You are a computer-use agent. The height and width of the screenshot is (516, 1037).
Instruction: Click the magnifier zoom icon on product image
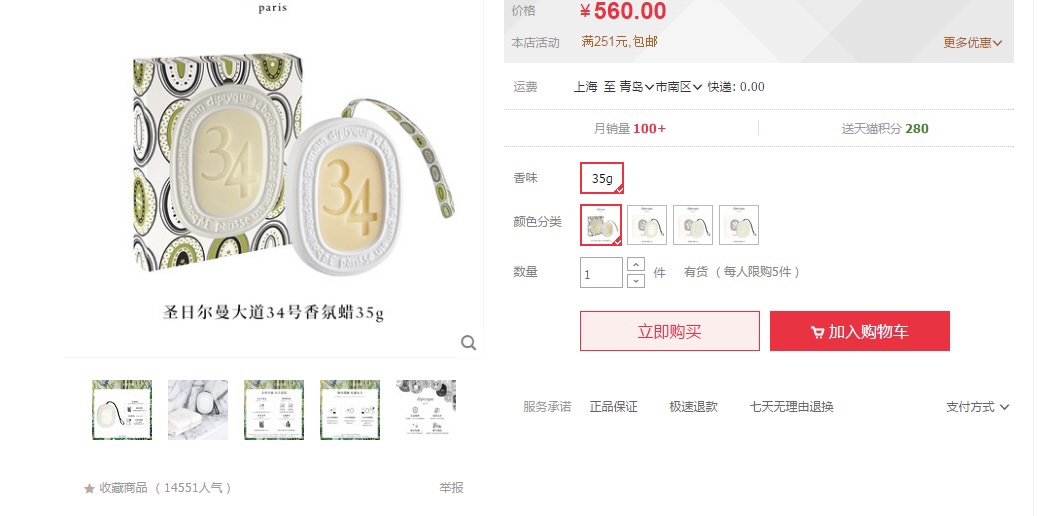tap(469, 343)
